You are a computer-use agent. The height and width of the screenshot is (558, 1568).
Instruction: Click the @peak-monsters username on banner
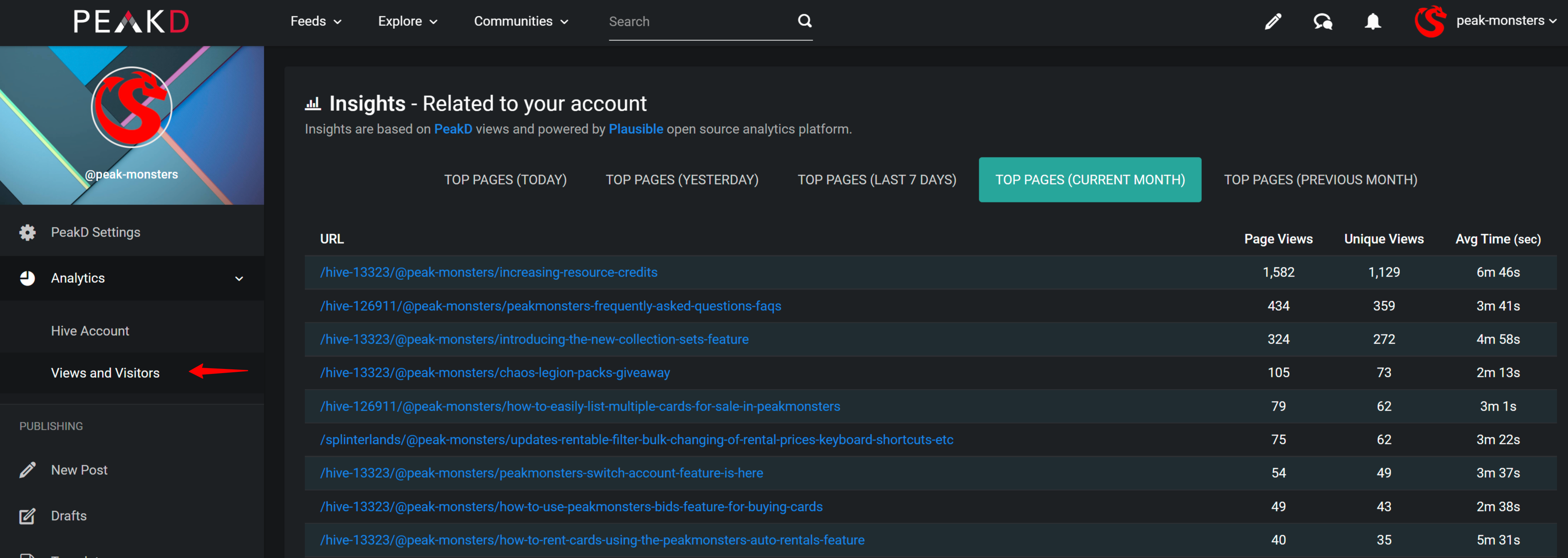[131, 174]
